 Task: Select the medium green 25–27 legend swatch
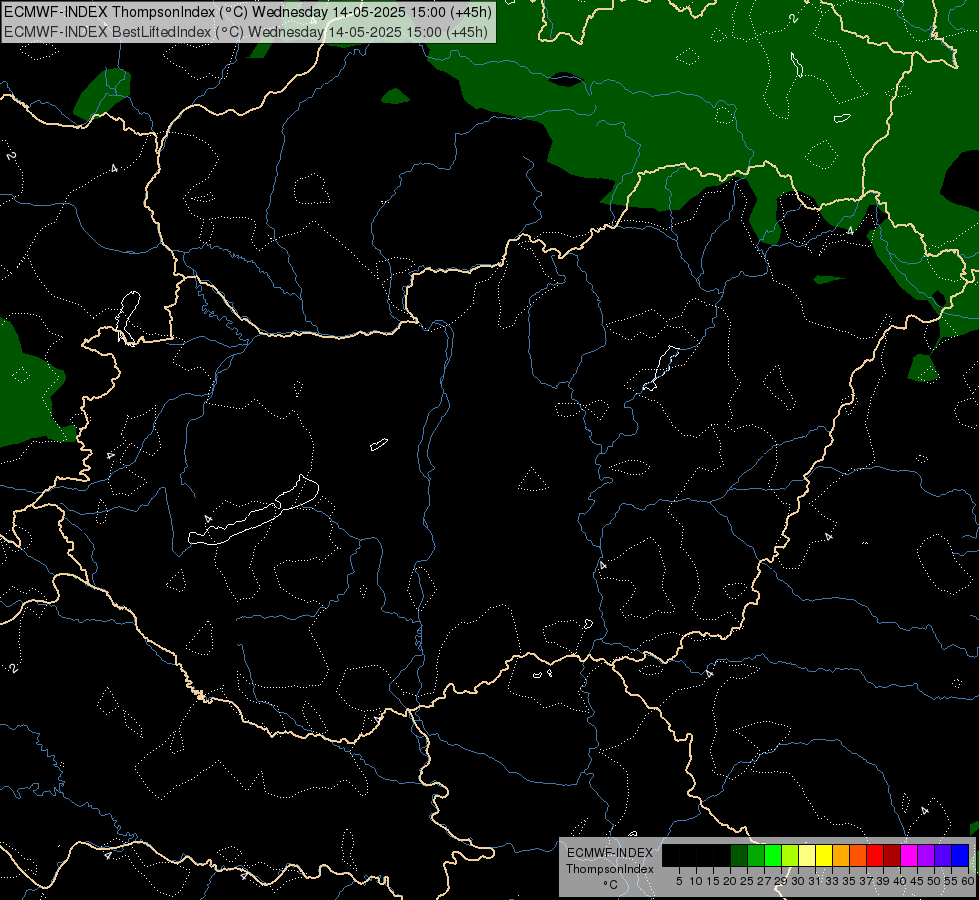coord(756,855)
